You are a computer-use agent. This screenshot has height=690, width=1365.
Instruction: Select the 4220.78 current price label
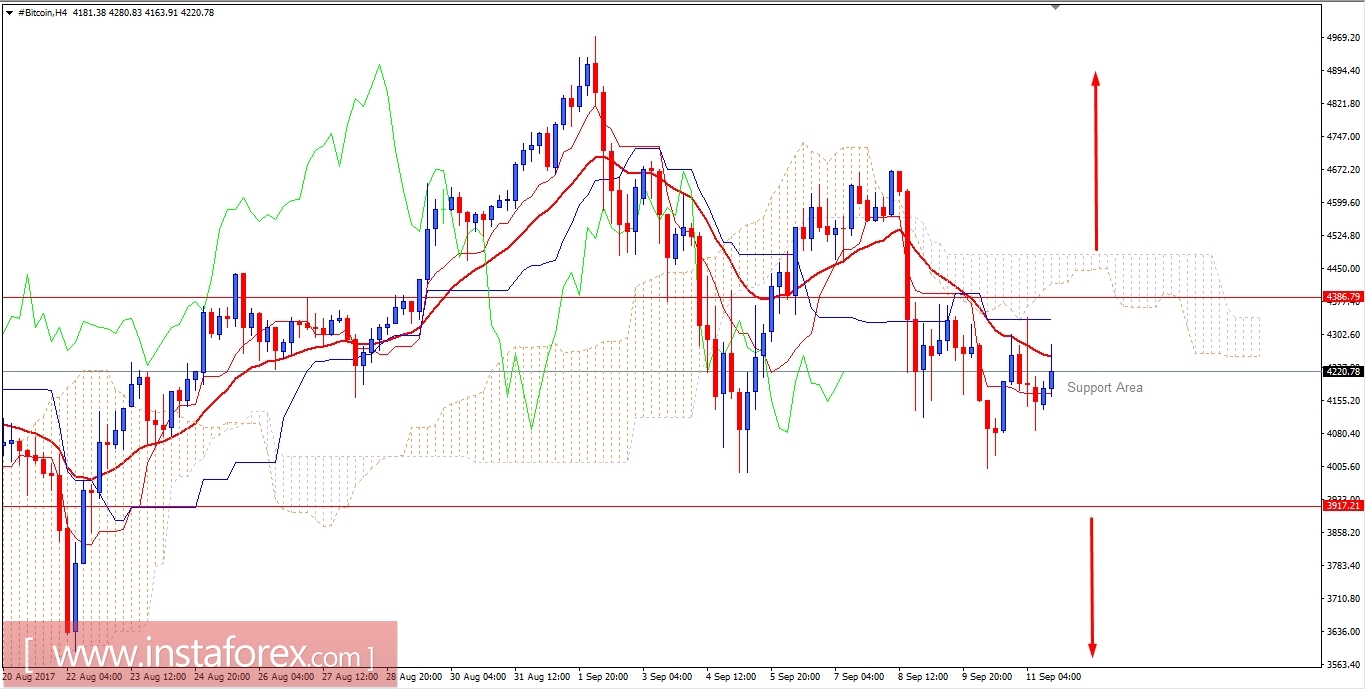[1343, 371]
